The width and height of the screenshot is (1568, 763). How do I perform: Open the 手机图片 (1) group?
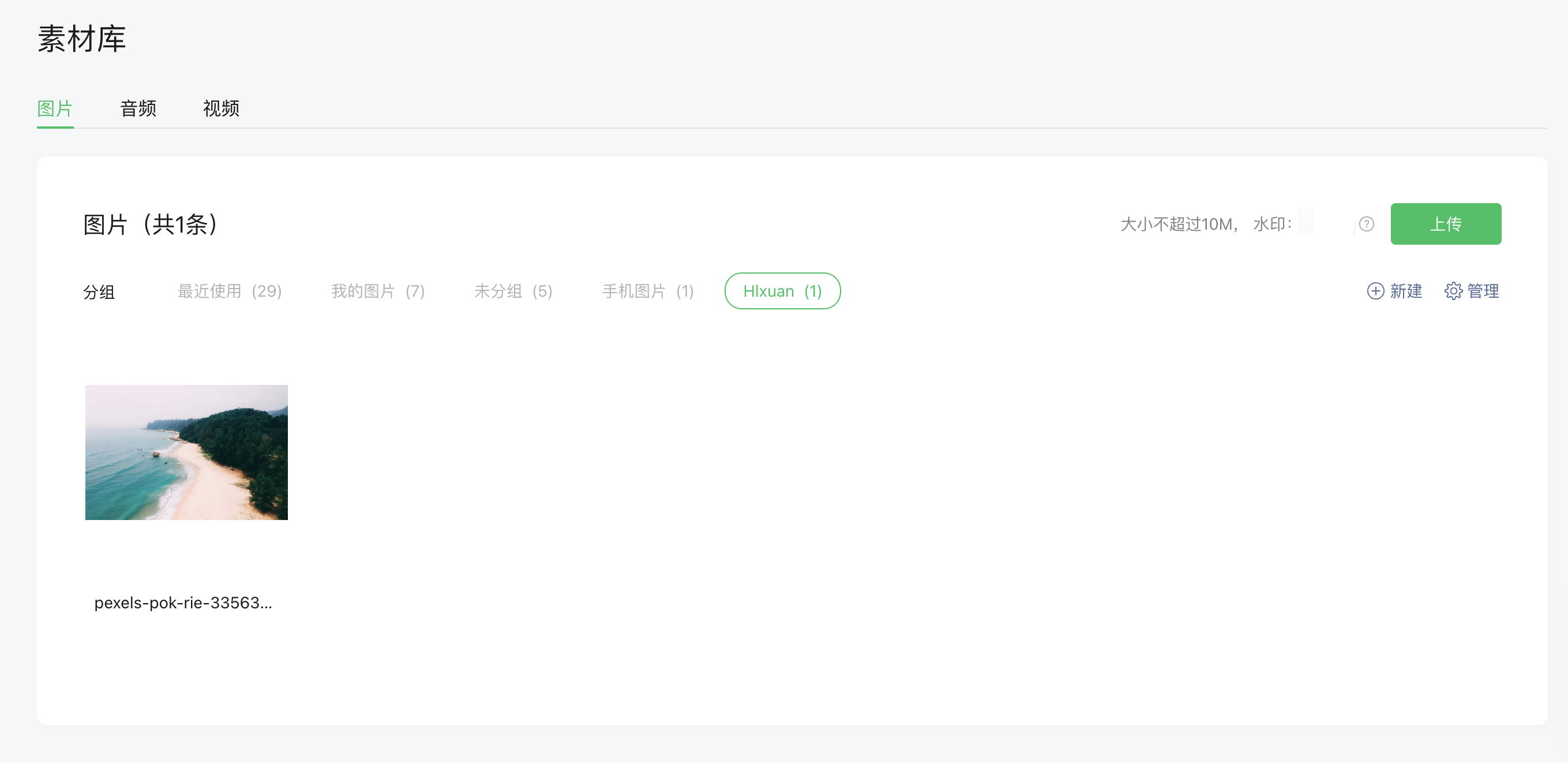coord(648,291)
